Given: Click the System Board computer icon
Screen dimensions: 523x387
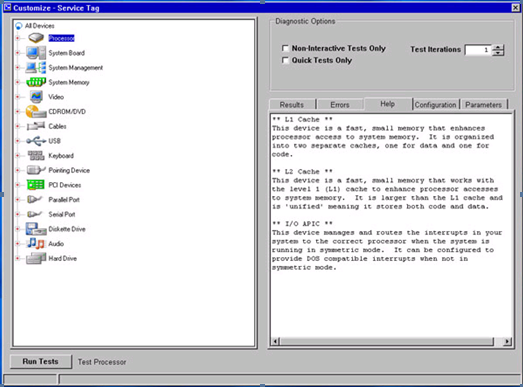Looking at the screenshot, I should tap(36, 53).
